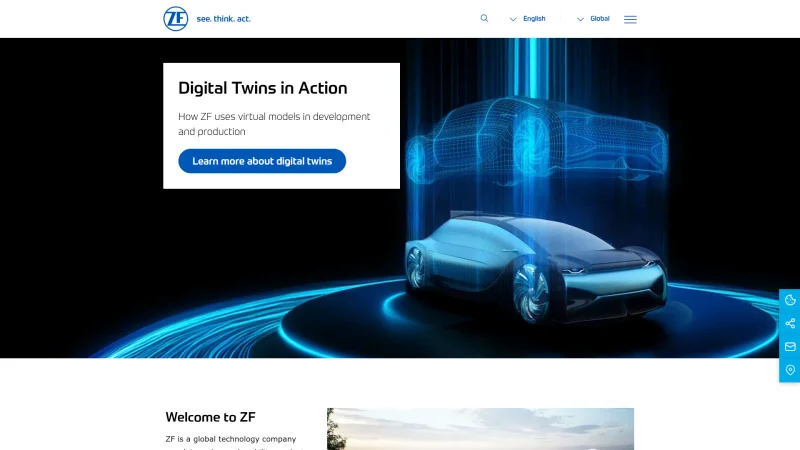Click the Welcome to ZF heading
This screenshot has width=800, height=450.
210,417
